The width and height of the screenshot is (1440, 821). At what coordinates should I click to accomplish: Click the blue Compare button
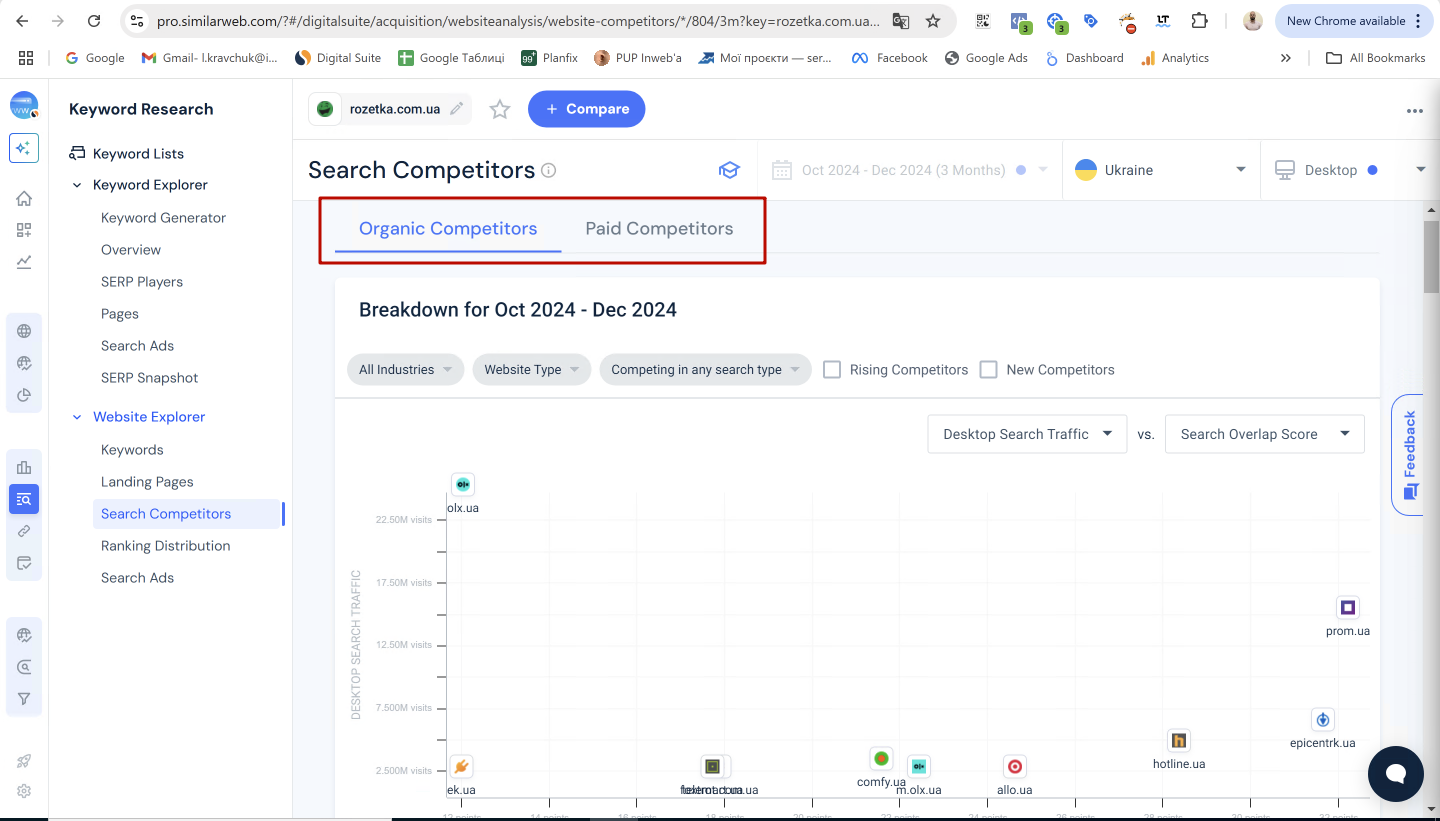coord(587,109)
